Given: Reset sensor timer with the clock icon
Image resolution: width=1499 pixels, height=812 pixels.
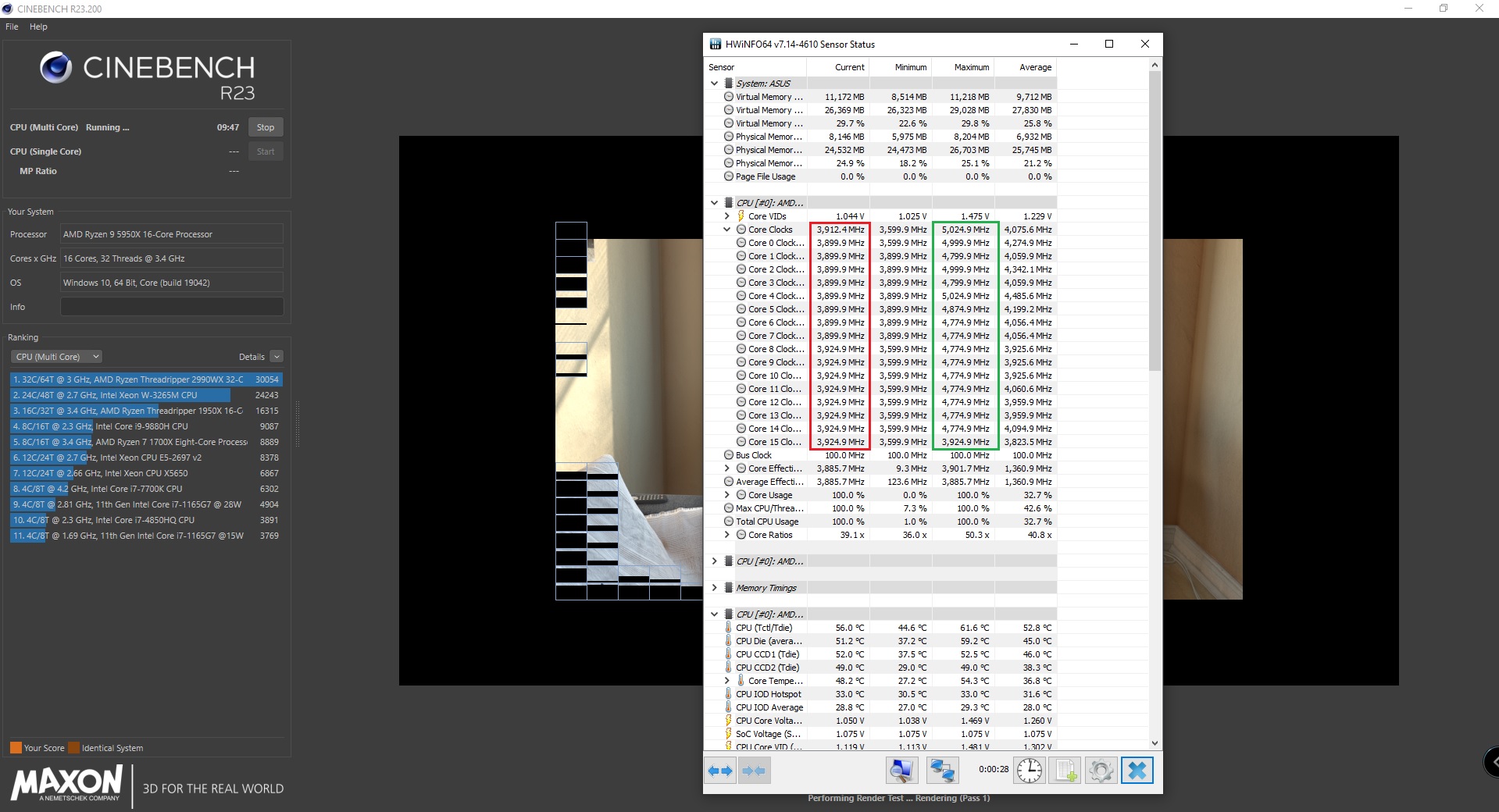Looking at the screenshot, I should pyautogui.click(x=1030, y=771).
